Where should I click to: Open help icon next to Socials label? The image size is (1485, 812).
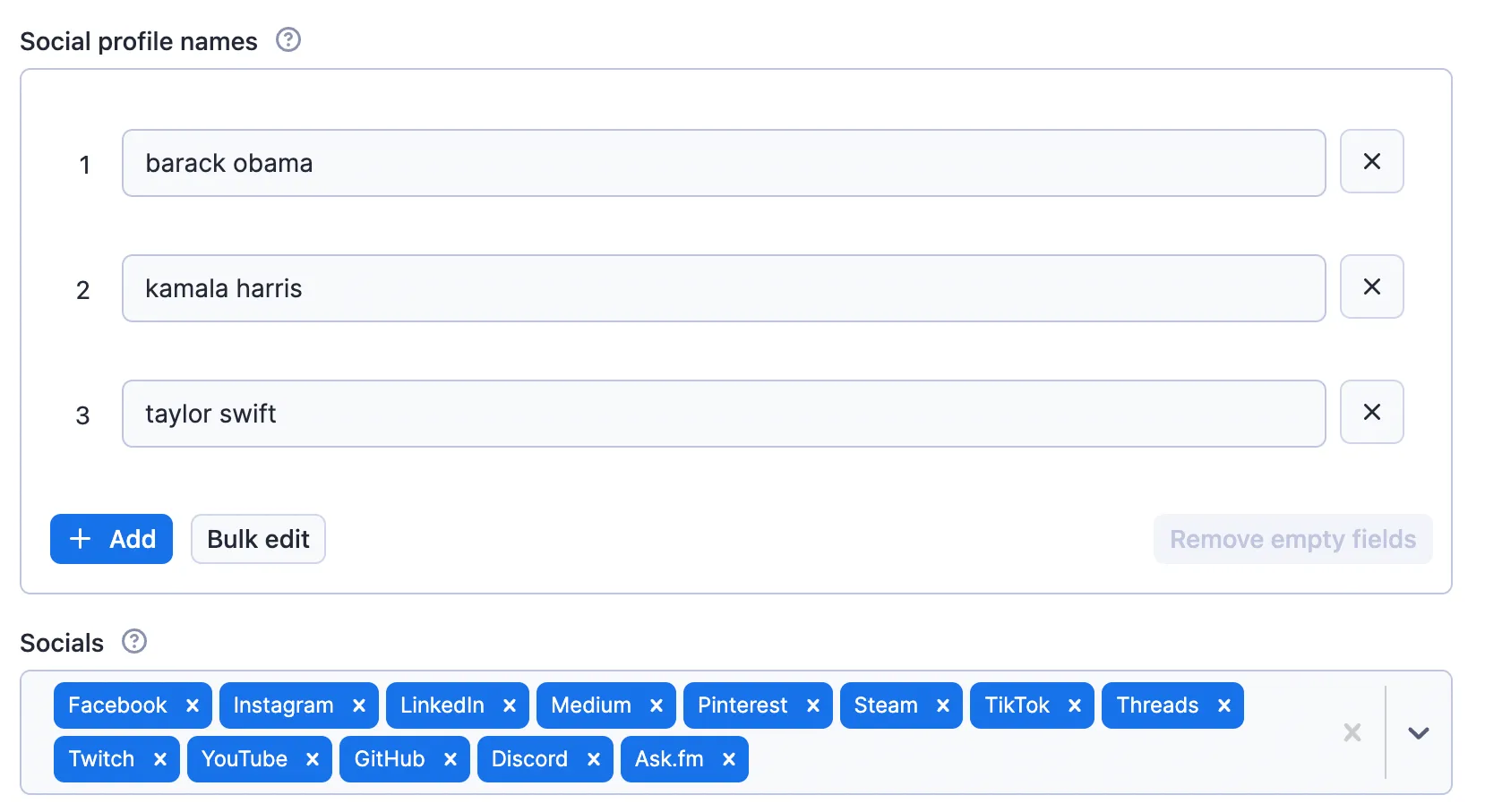pos(134,642)
